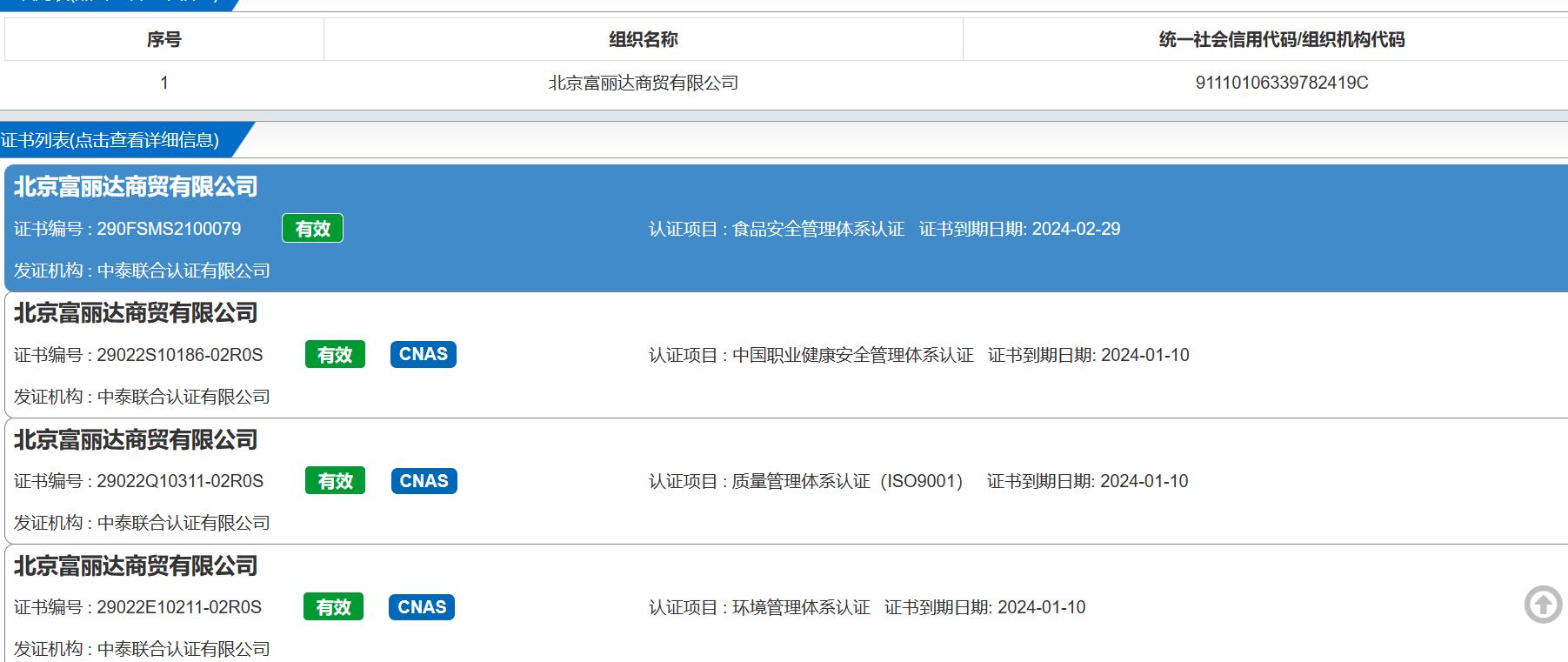Image resolution: width=1568 pixels, height=662 pixels.
Task: Click 统一社会信用代码/组织机构代码 column header
Action: click(x=1282, y=39)
